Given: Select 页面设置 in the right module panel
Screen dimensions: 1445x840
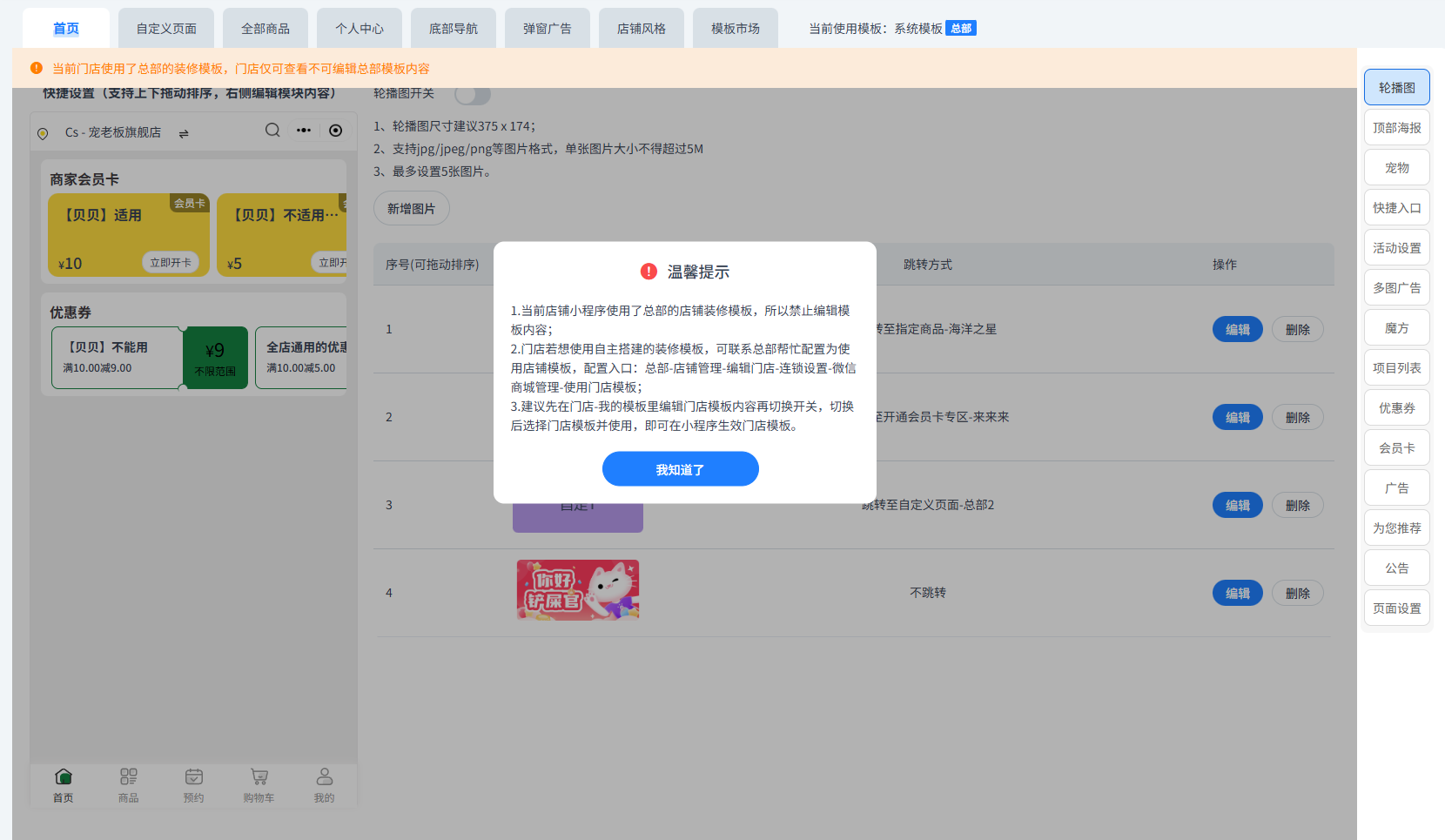Looking at the screenshot, I should (1397, 608).
